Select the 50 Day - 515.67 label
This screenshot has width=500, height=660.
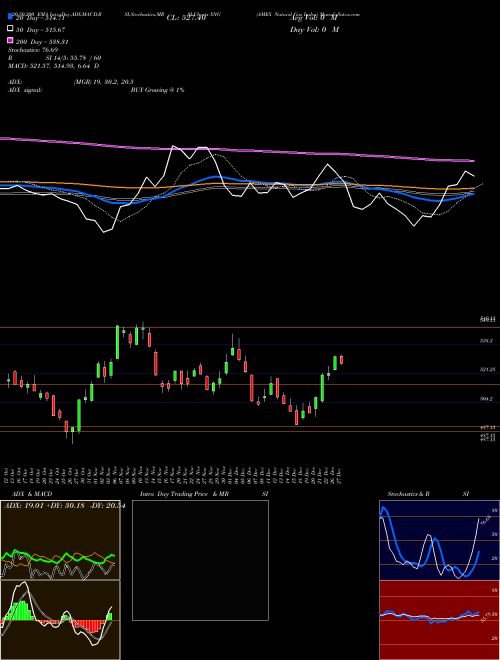(x=40, y=30)
